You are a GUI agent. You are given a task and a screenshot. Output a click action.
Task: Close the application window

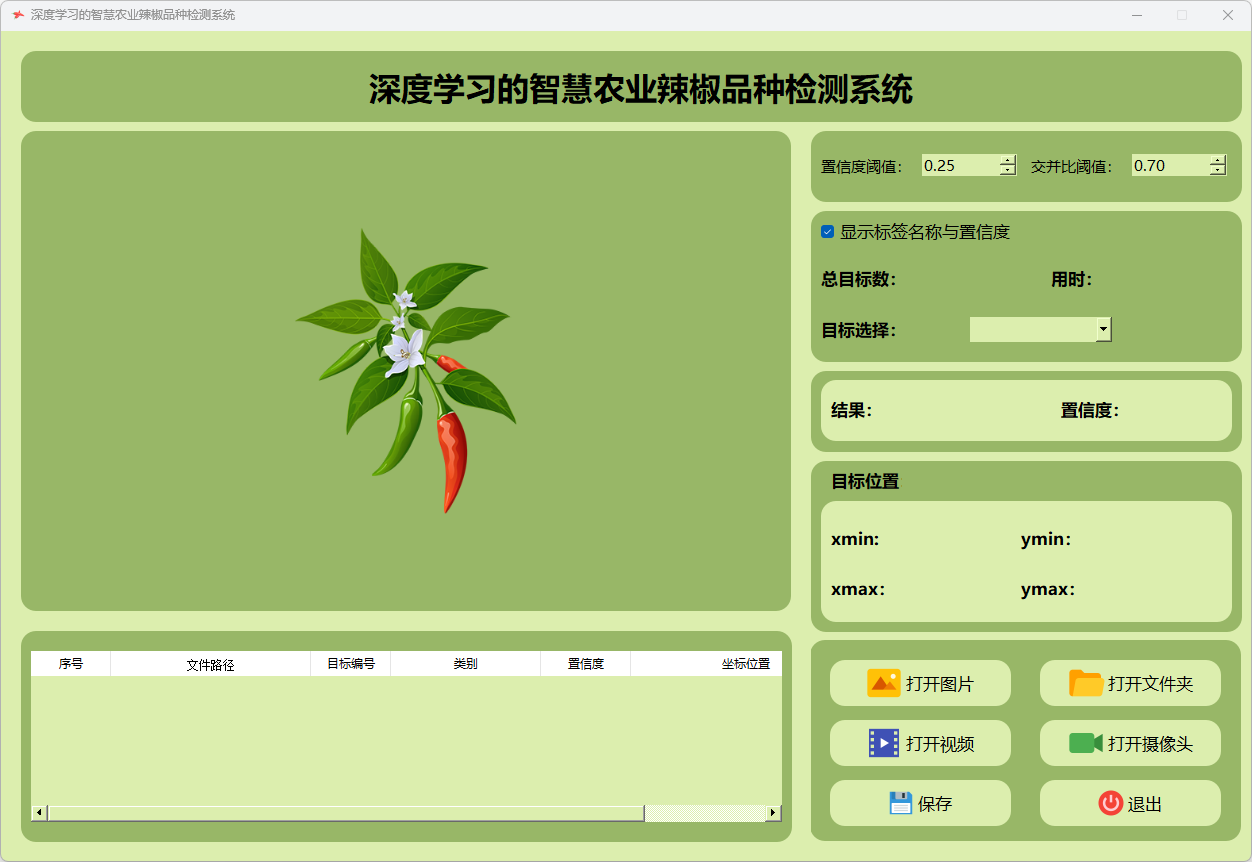tap(1227, 15)
